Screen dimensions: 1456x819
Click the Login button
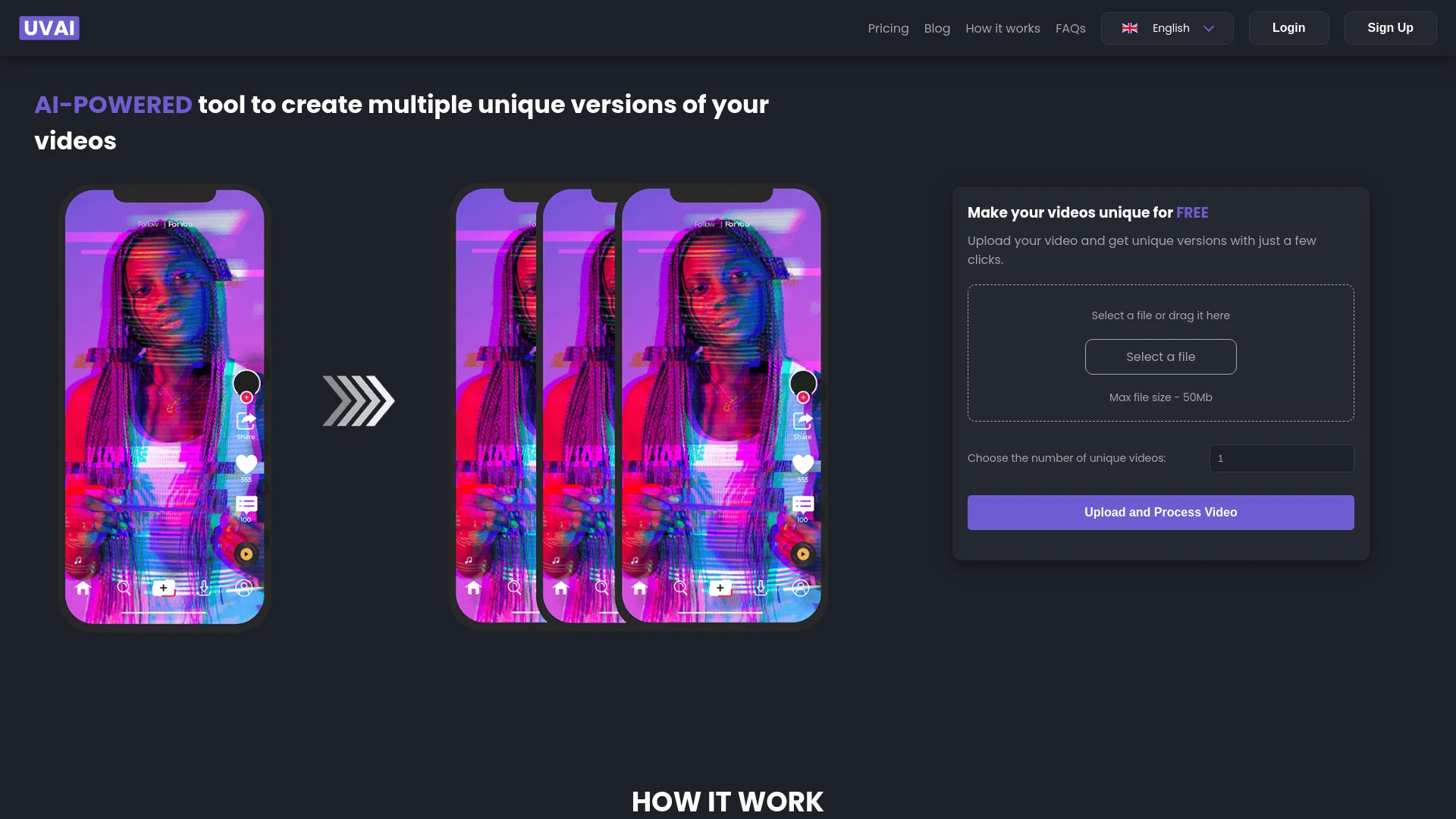[x=1289, y=27]
